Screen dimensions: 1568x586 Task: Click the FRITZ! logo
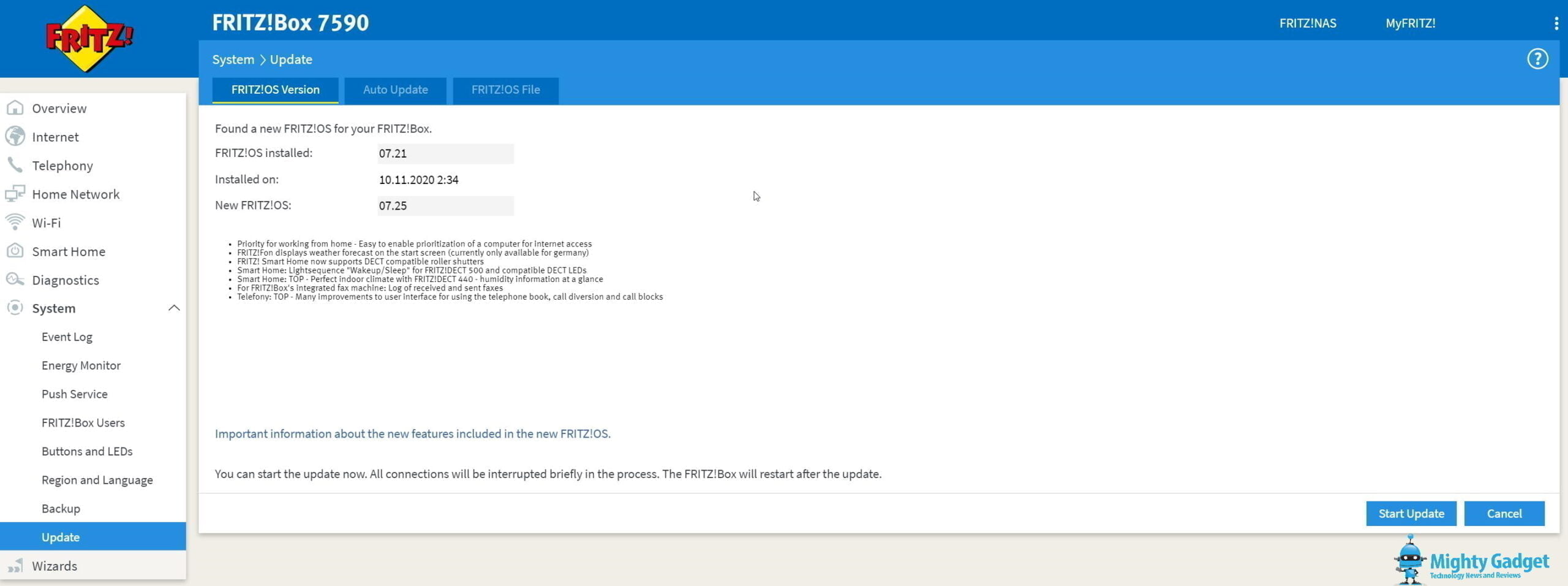point(89,39)
